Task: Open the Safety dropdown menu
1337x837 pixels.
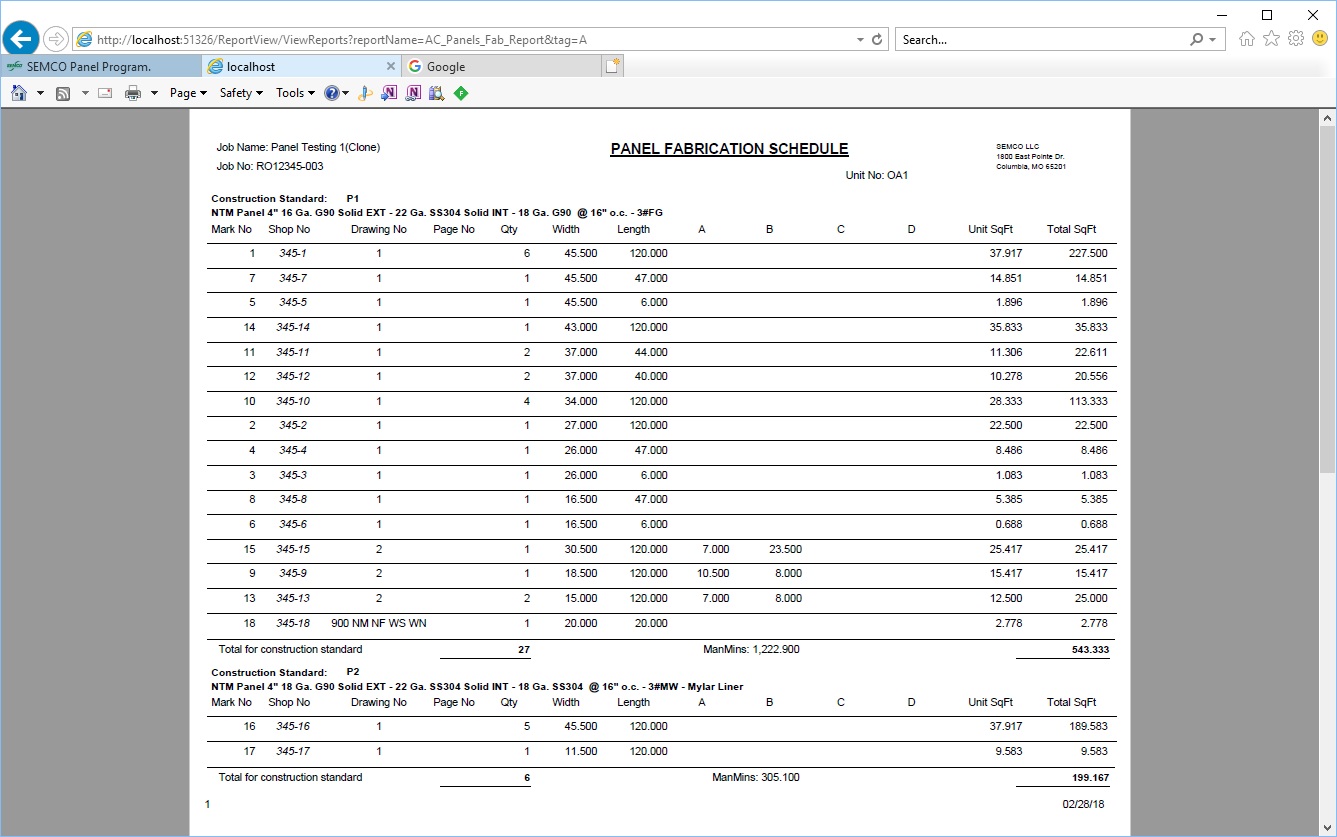Action: [241, 93]
